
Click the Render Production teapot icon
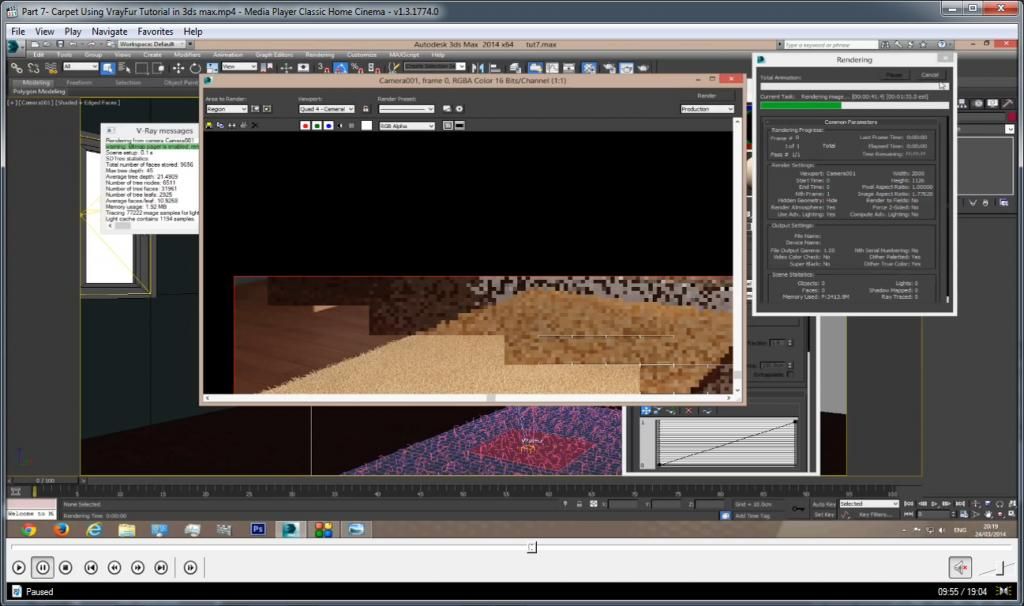point(643,68)
